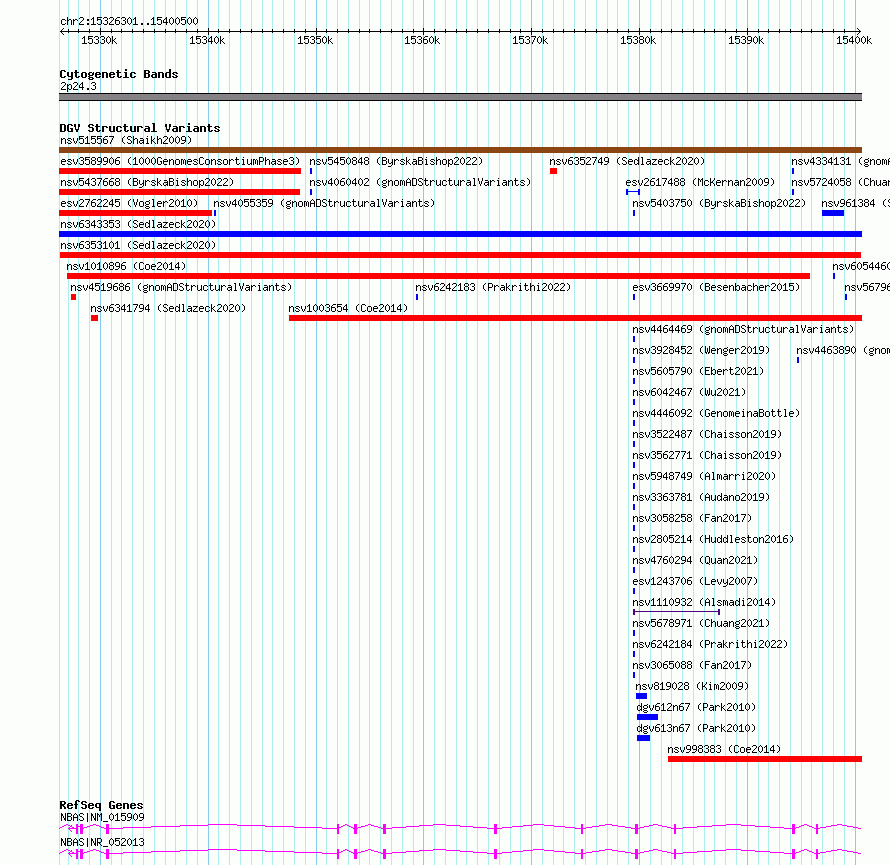Click the nsv4463890 variant label
This screenshot has width=890, height=865.
(x=843, y=350)
